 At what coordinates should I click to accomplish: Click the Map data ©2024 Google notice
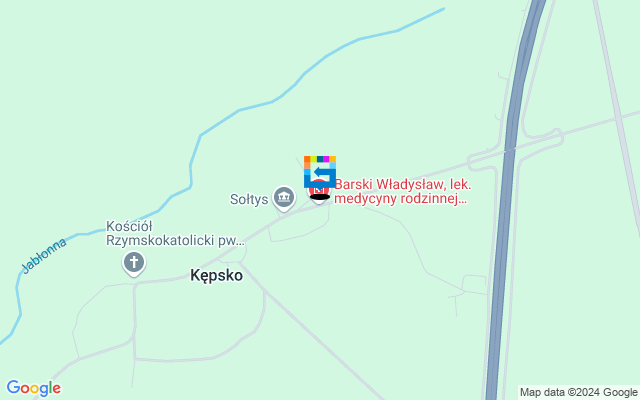coord(578,392)
